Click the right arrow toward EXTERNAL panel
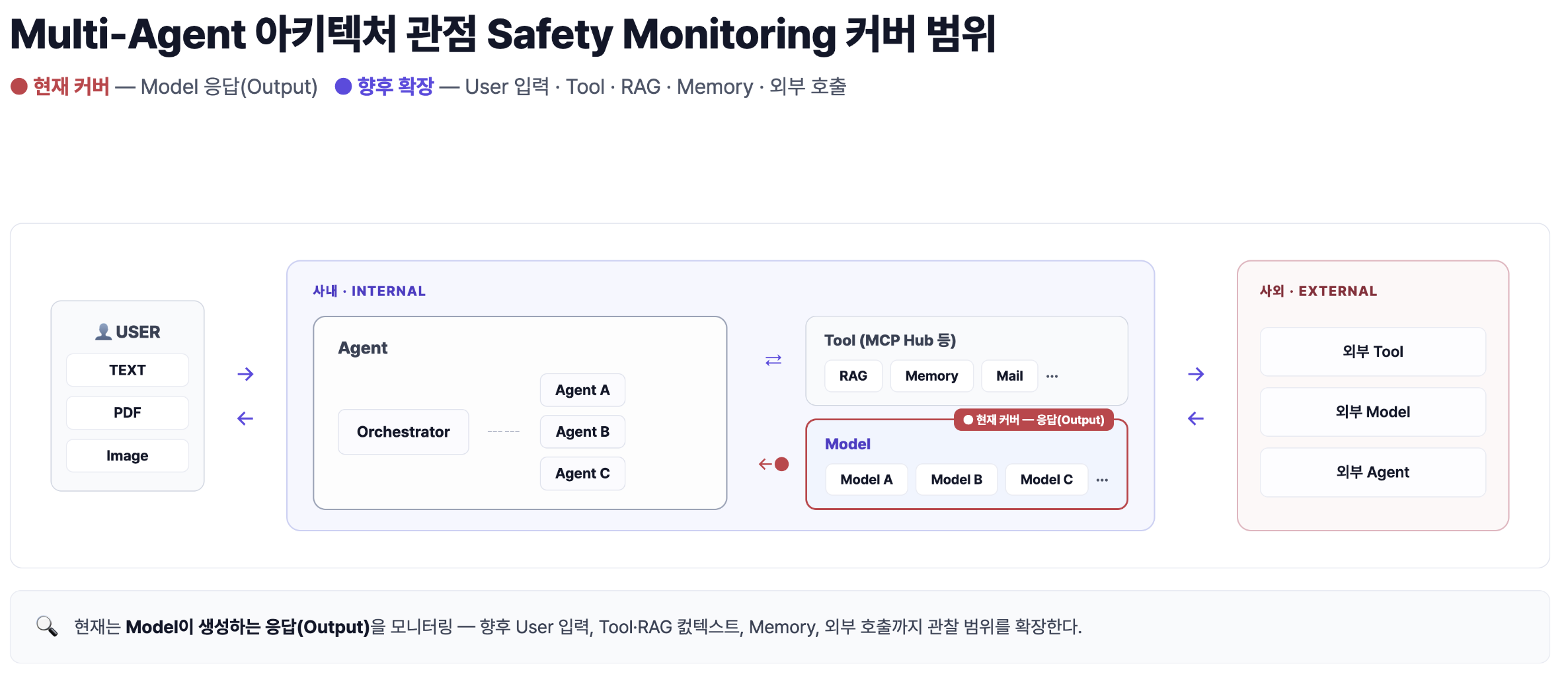This screenshot has width=1568, height=674. tap(1196, 374)
